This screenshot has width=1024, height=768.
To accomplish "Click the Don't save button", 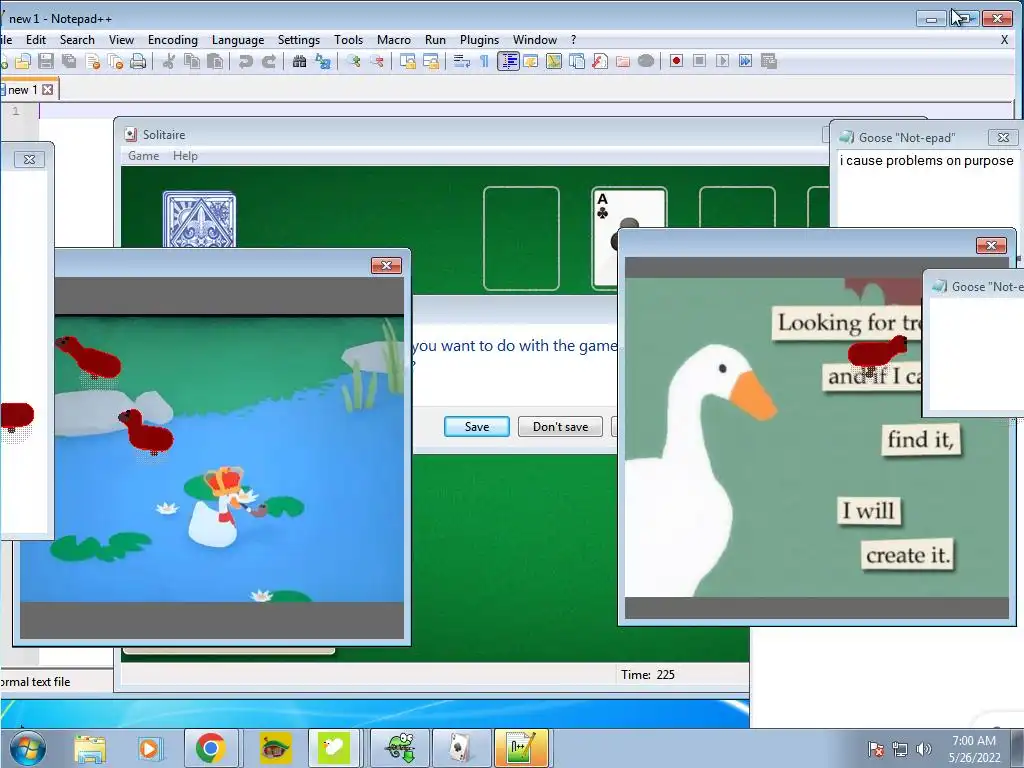I will (x=560, y=426).
